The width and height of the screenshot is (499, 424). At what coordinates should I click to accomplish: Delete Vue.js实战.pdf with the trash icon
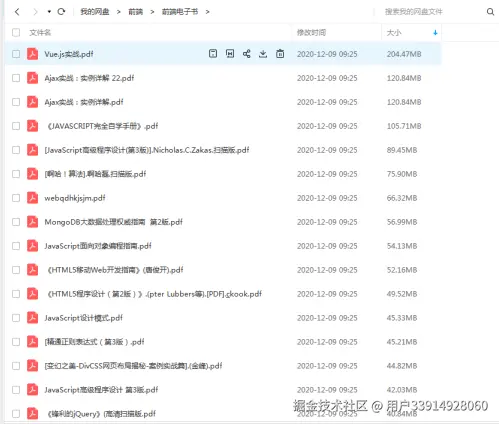(x=280, y=54)
